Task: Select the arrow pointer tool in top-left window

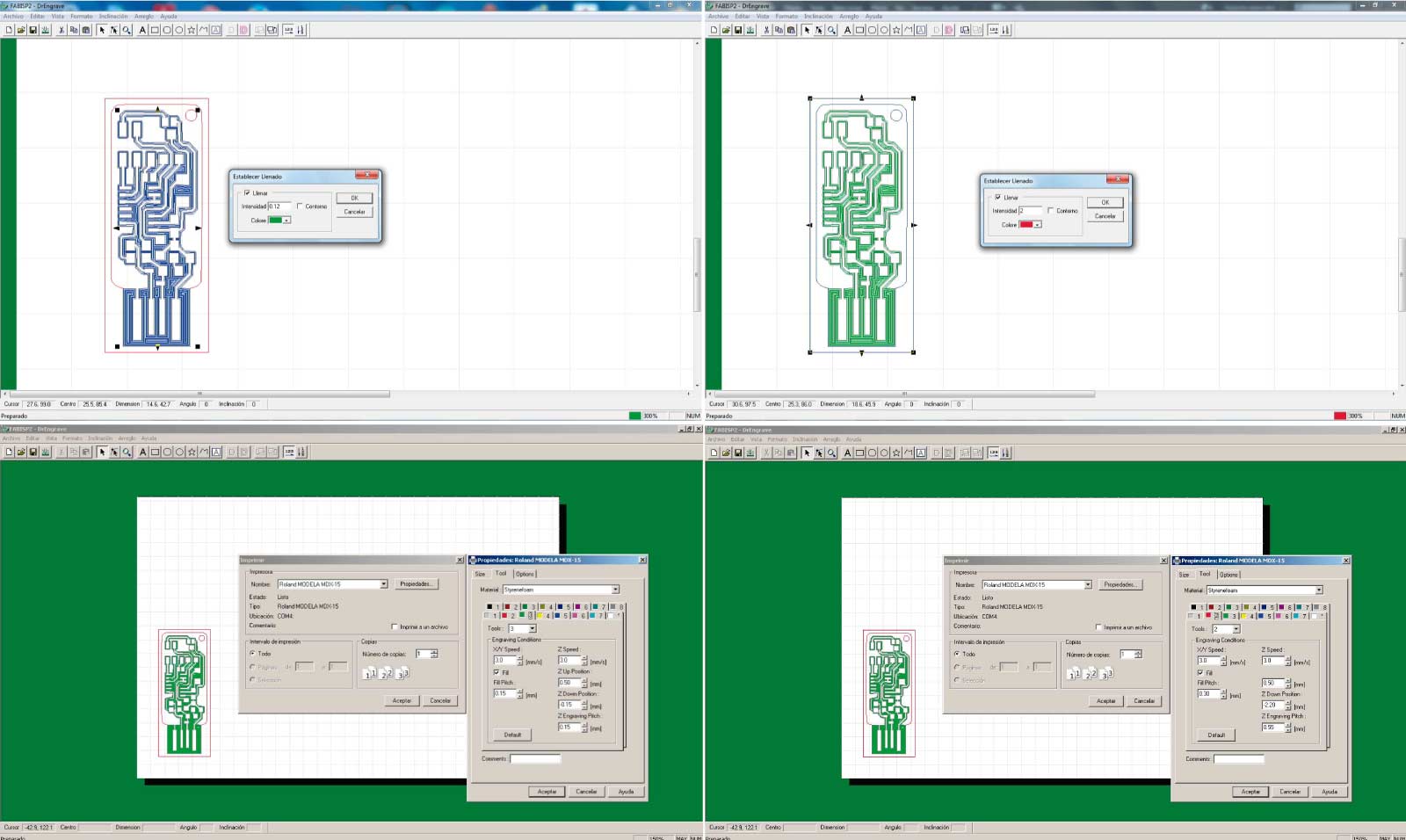Action: coord(102,30)
